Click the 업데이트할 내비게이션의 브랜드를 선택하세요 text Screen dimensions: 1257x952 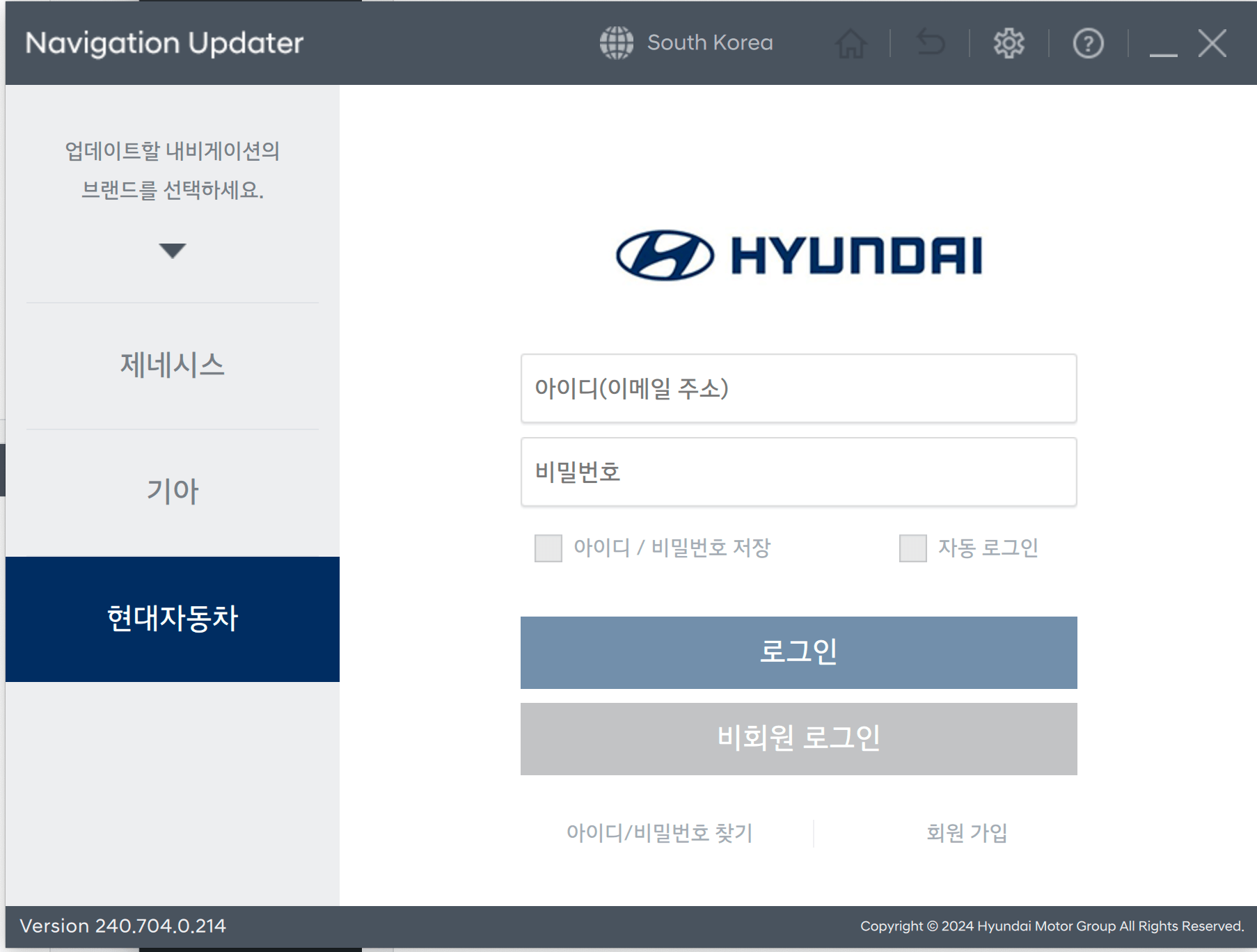[x=173, y=170]
